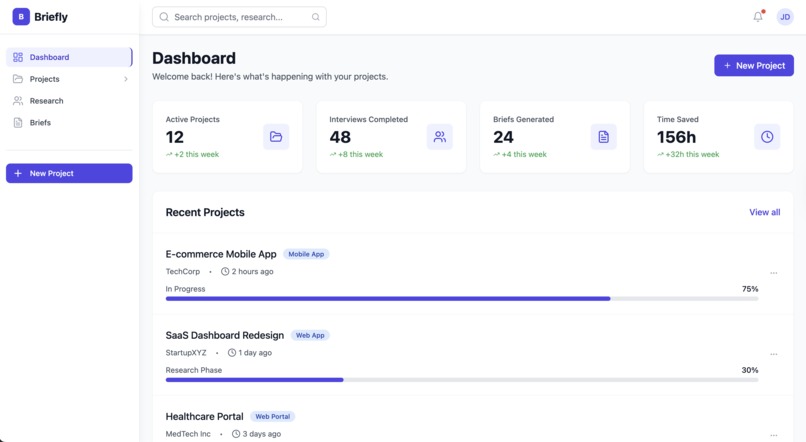Open the SaaS Dashboard Redesign project
806x442 pixels.
225,335
